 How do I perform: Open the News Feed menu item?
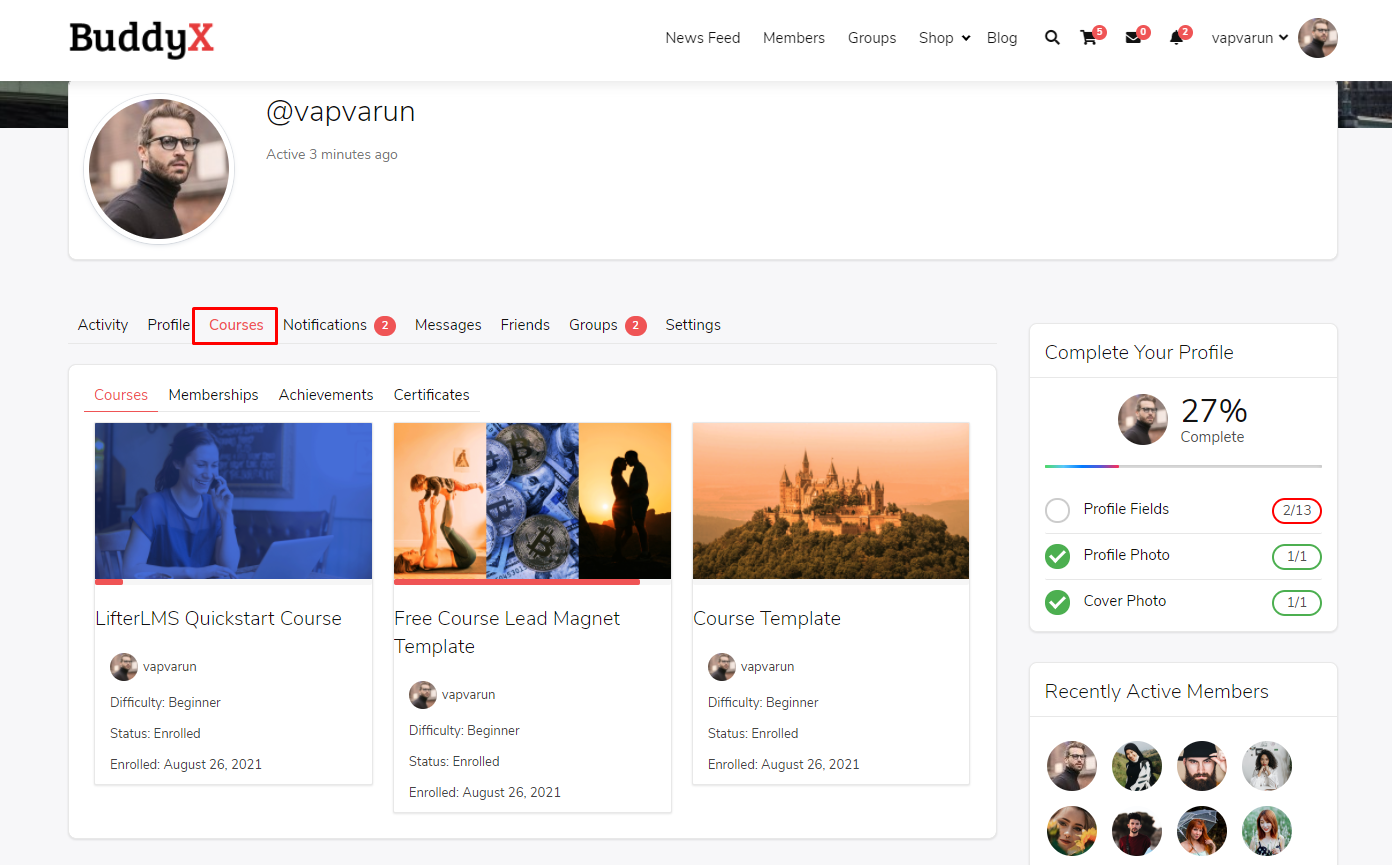(702, 38)
